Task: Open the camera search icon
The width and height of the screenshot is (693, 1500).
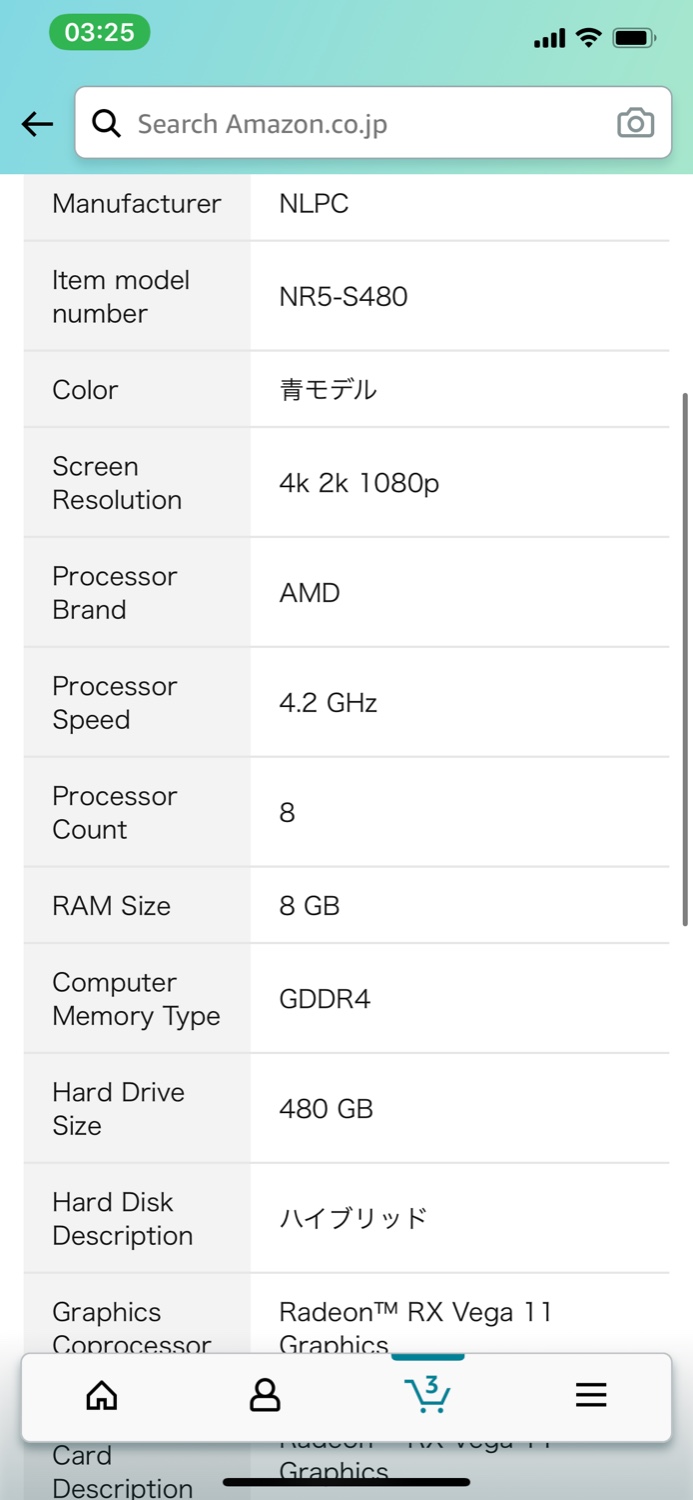Action: 635,123
